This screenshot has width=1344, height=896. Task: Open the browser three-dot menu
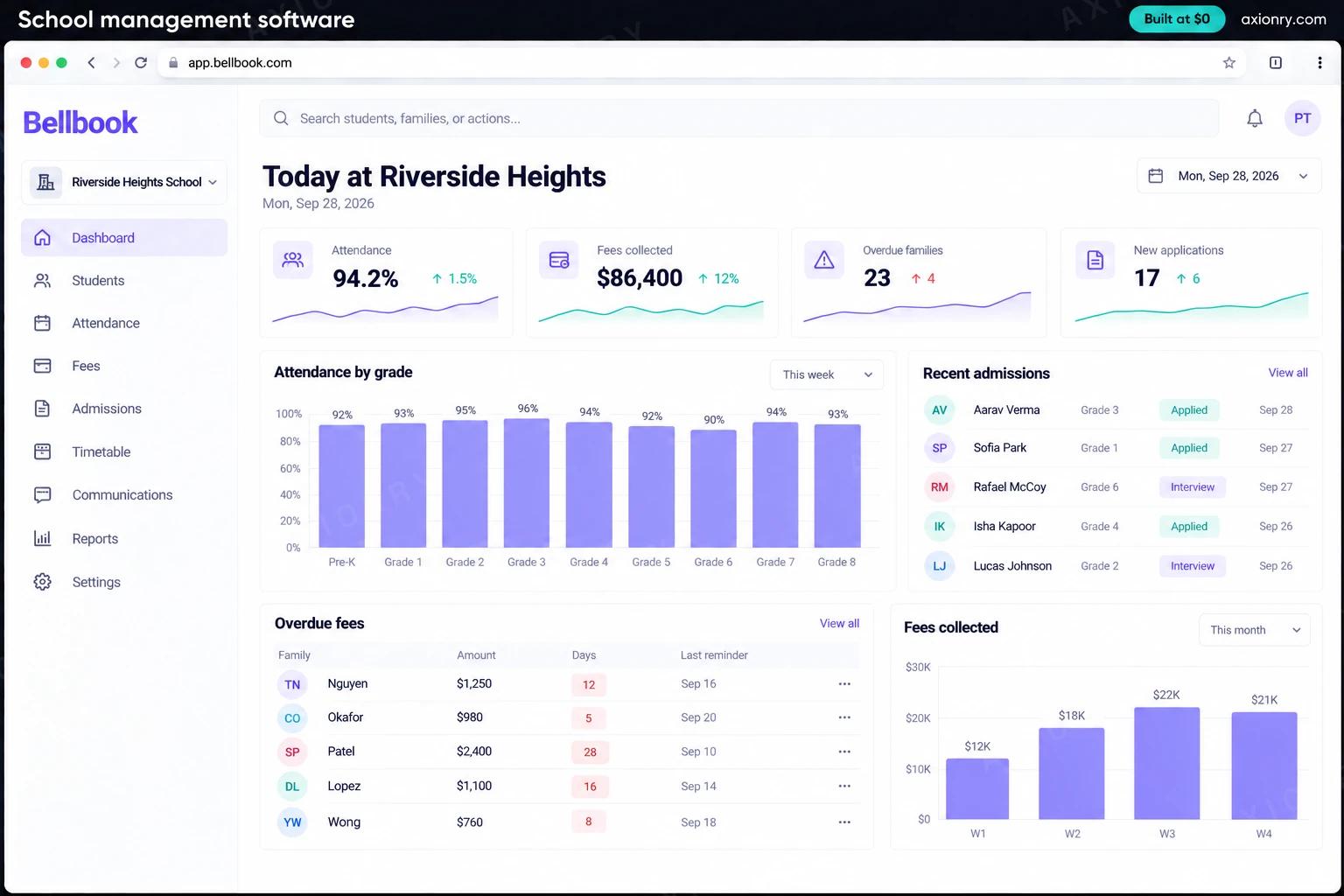click(1319, 62)
